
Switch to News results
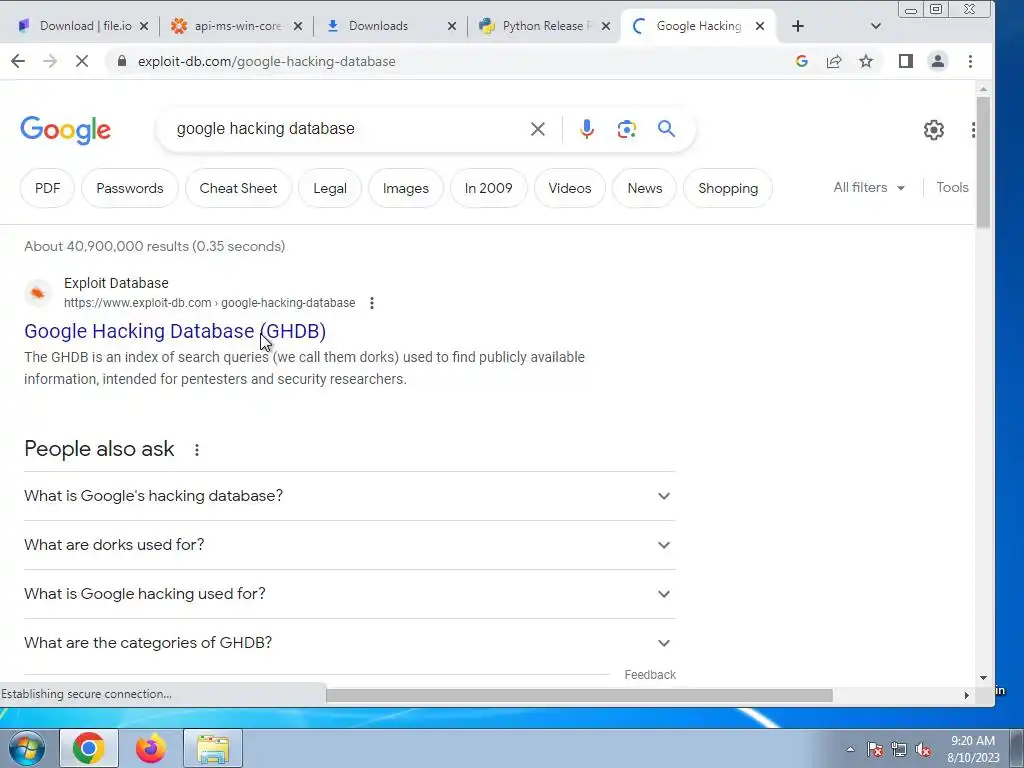[x=645, y=188]
